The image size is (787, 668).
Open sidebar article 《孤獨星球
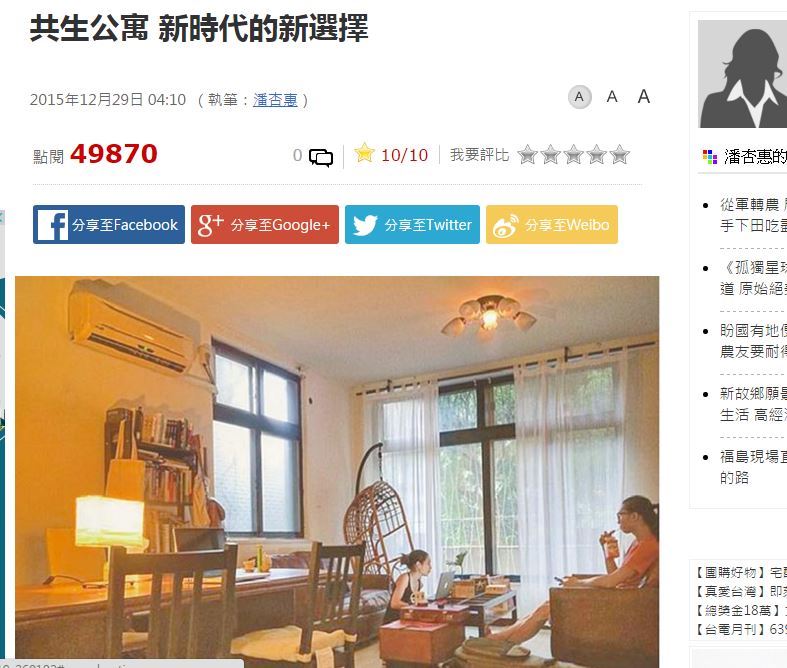753,278
